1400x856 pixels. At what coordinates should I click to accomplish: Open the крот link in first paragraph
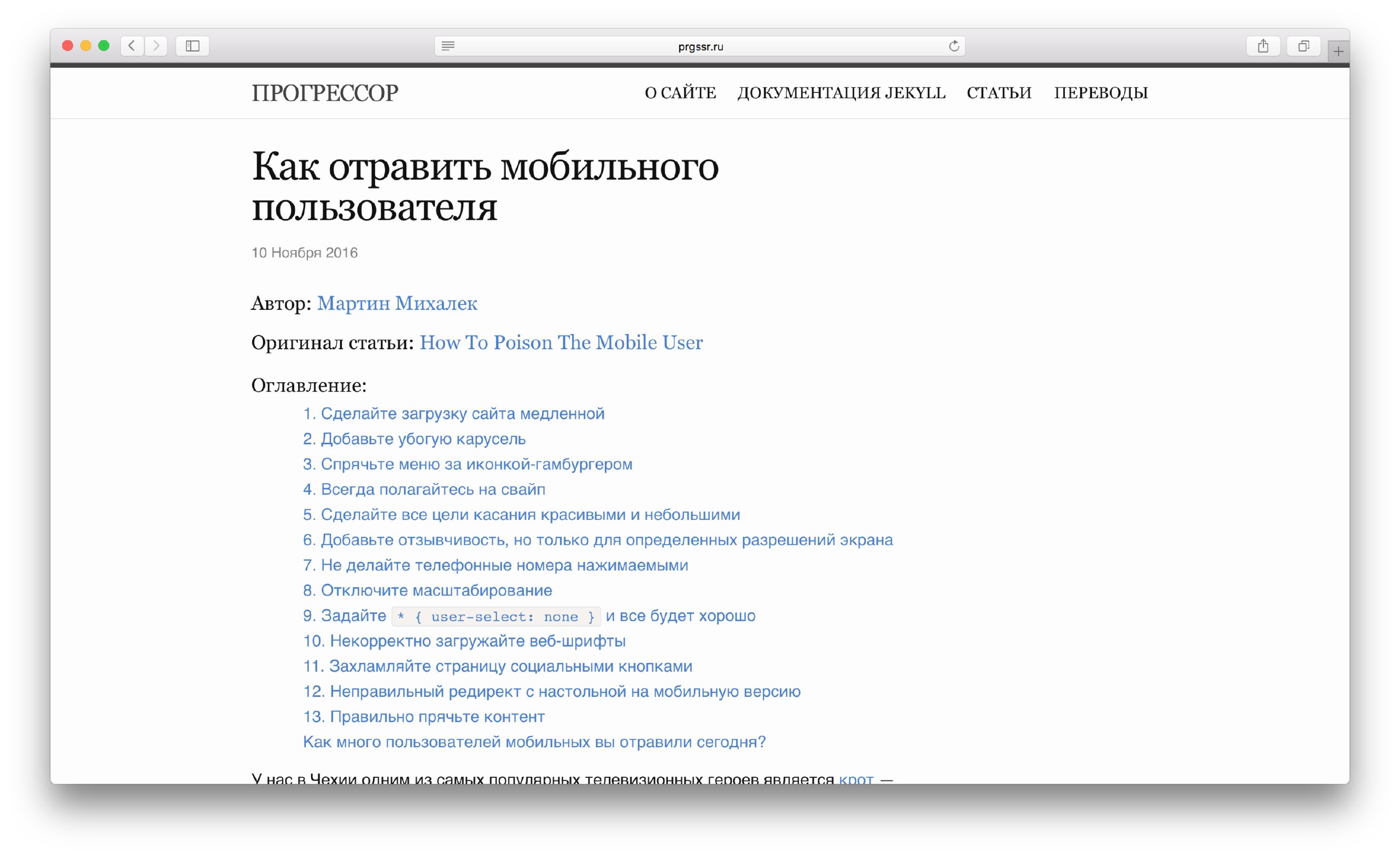(x=856, y=779)
